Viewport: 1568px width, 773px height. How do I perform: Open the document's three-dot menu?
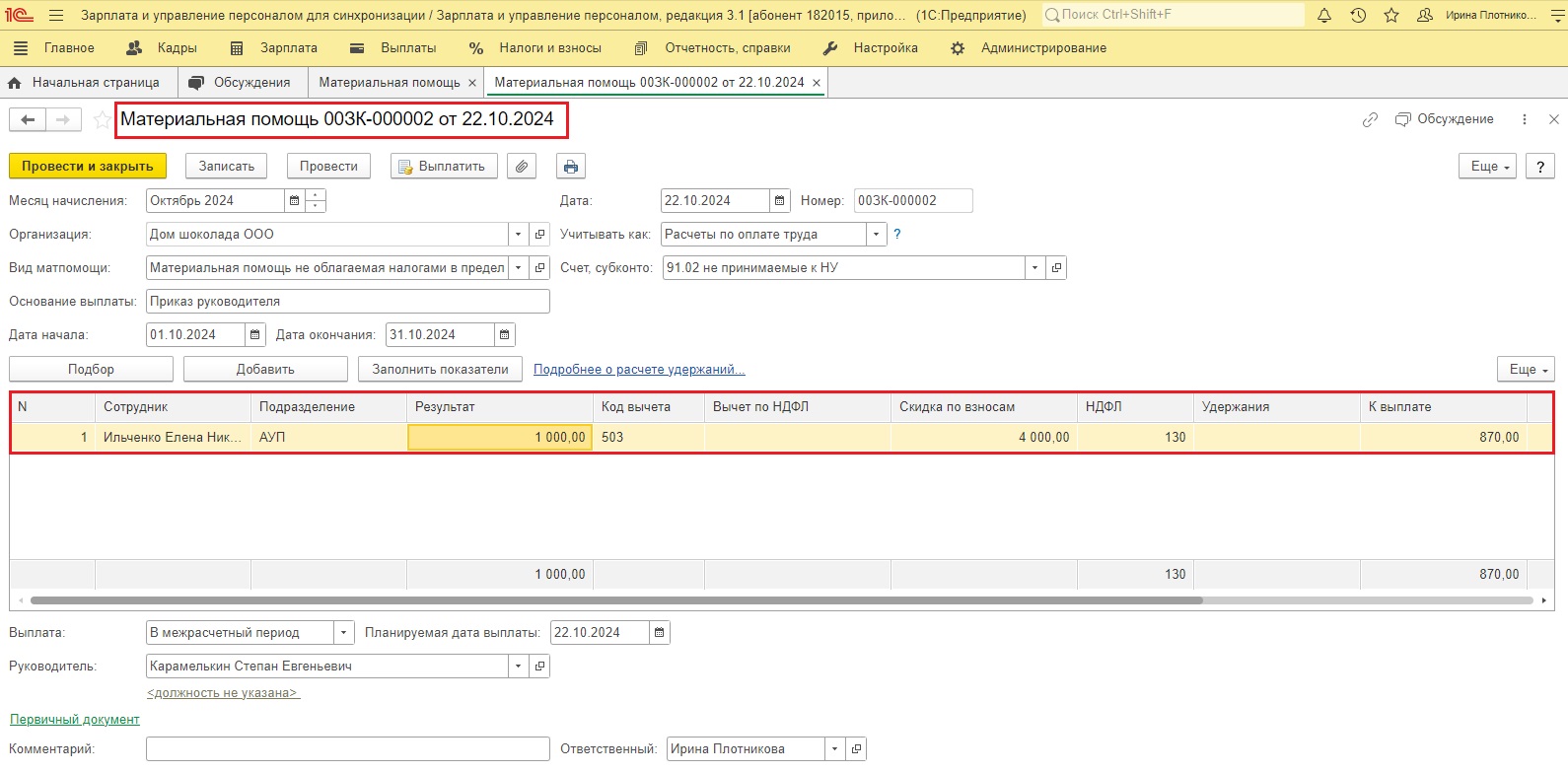click(1525, 119)
